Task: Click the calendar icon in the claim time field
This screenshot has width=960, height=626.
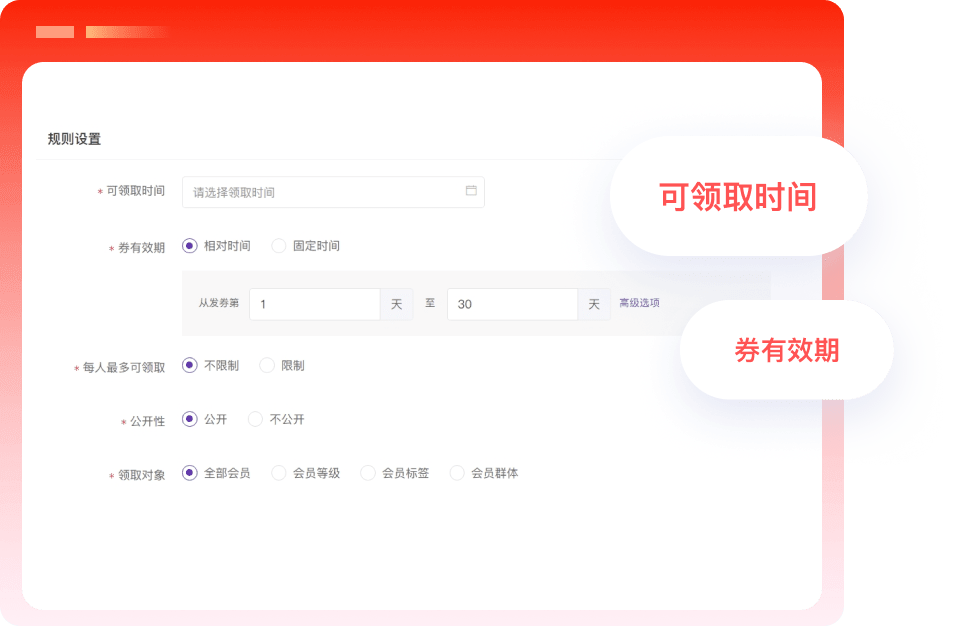Action: (471, 191)
